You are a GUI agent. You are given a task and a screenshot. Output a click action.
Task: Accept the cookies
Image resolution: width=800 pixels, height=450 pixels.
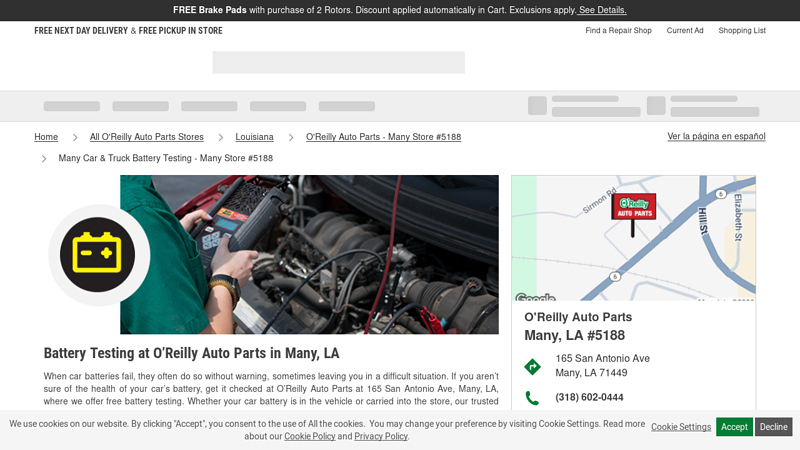coord(734,427)
